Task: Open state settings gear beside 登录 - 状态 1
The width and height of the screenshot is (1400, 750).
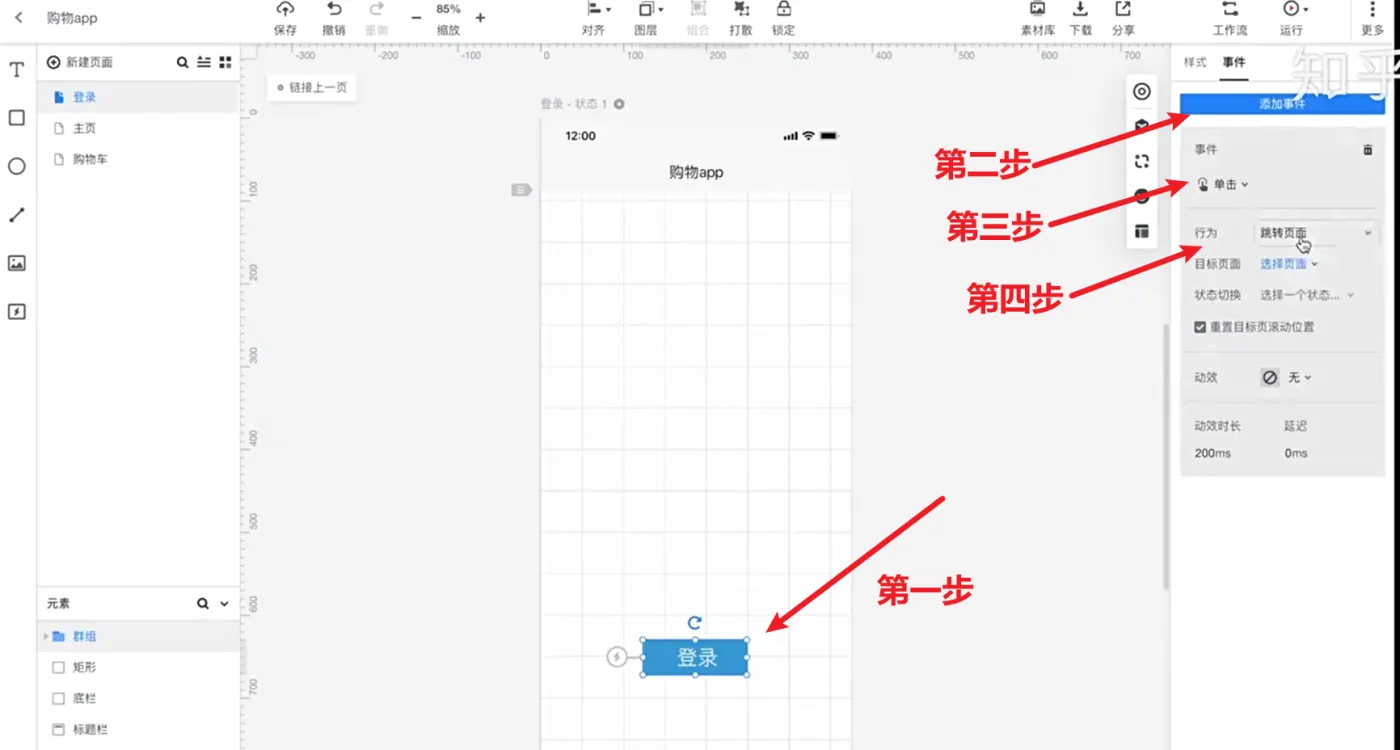Action: click(619, 104)
